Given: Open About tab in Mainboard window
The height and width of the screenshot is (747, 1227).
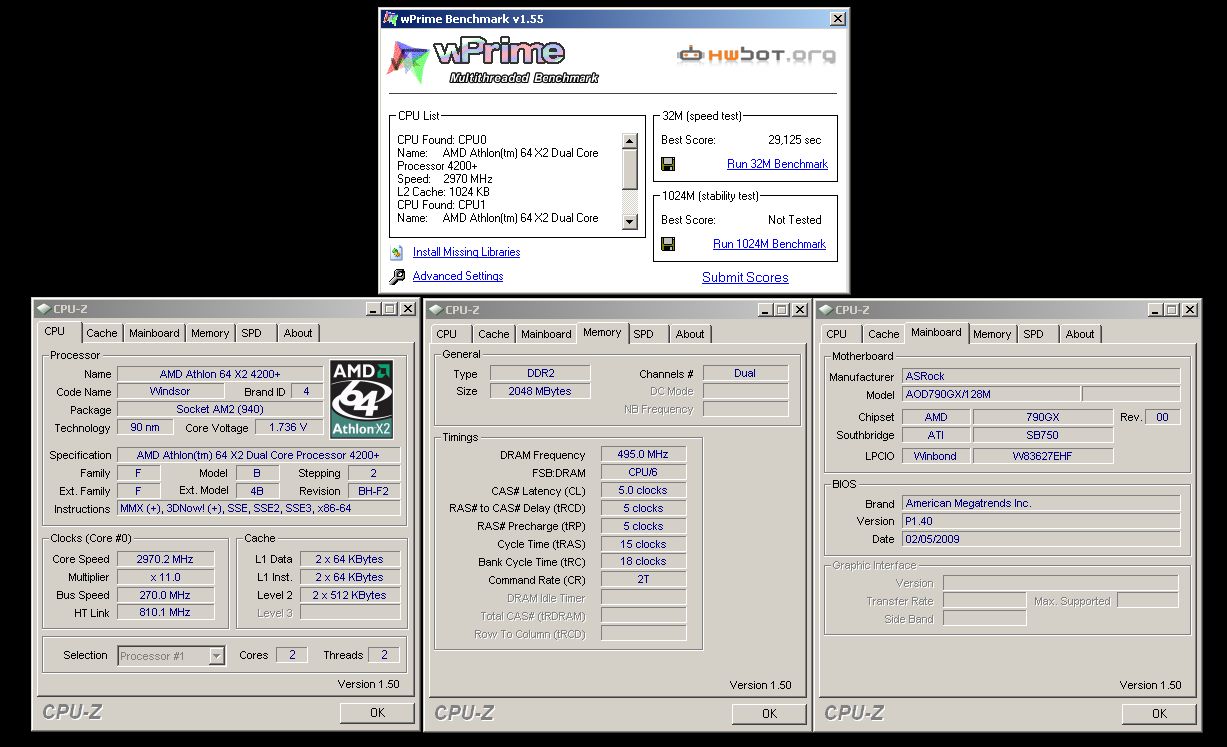Looking at the screenshot, I should coord(1080,334).
